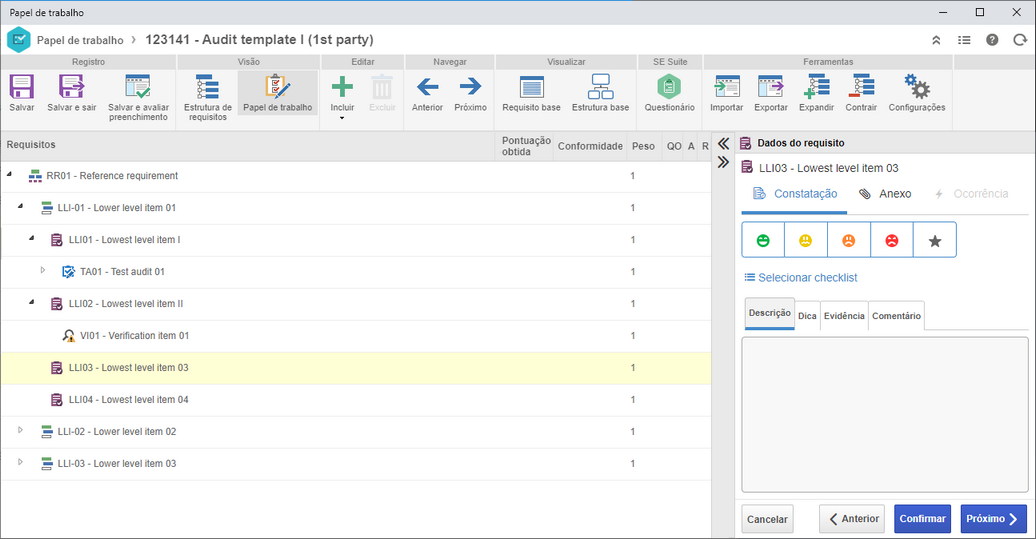
Task: Click the Exportar tool icon
Action: (x=770, y=87)
